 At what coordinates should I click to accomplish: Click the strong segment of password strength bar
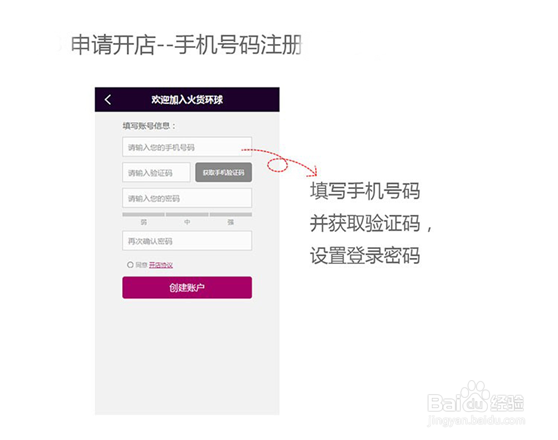pyautogui.click(x=231, y=215)
